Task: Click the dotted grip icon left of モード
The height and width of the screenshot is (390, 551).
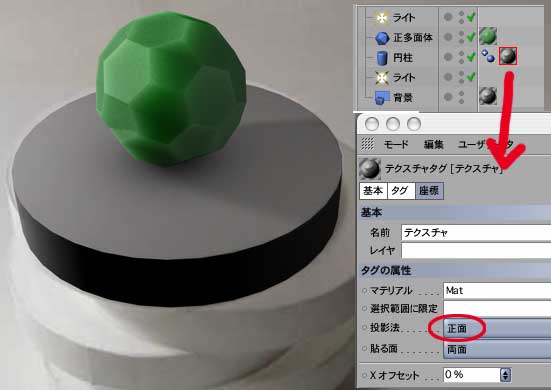Action: [368, 143]
